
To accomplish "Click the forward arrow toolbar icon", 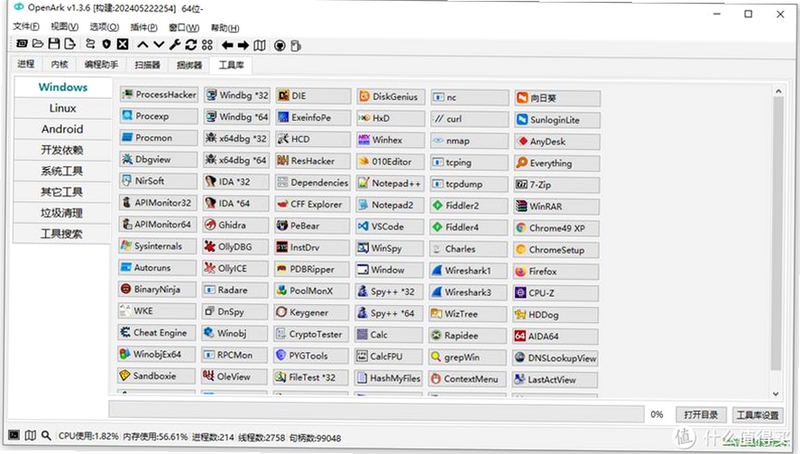I will click(x=243, y=45).
